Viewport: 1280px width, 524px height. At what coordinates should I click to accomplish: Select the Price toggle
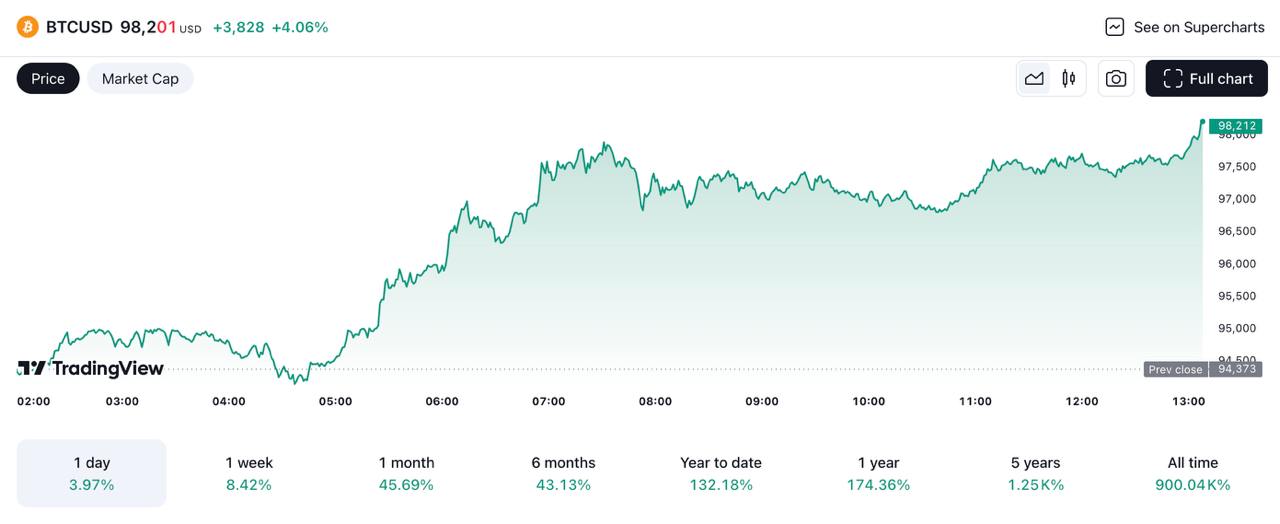48,78
